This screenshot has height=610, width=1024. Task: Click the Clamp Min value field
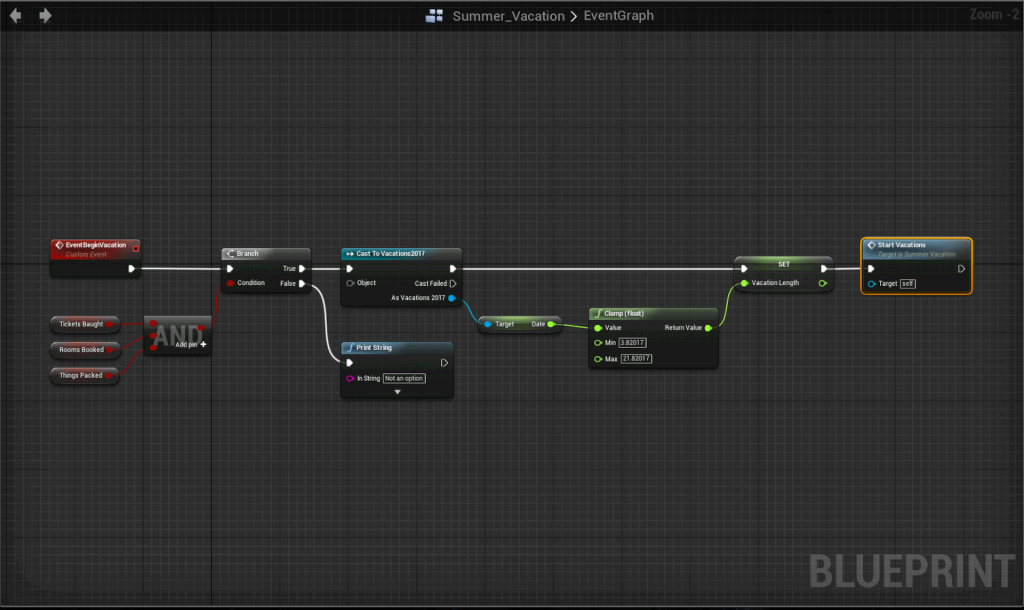click(x=634, y=343)
